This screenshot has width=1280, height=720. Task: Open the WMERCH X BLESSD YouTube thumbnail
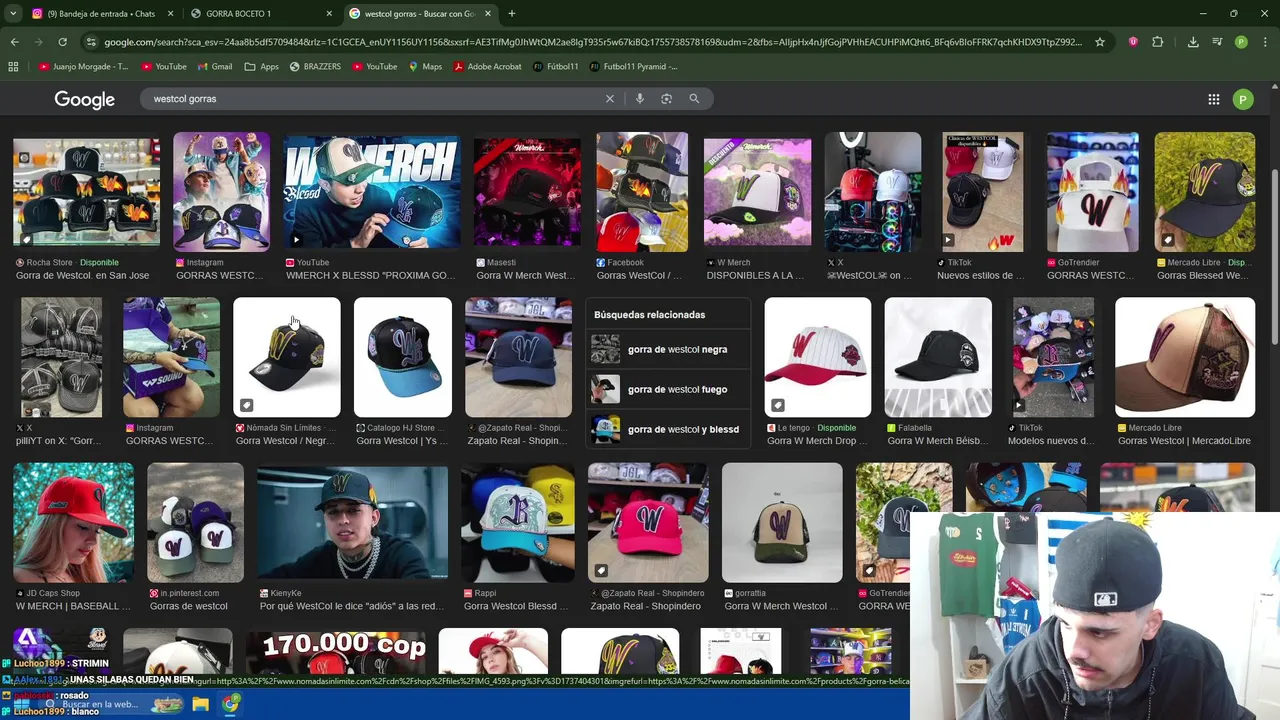(x=371, y=192)
